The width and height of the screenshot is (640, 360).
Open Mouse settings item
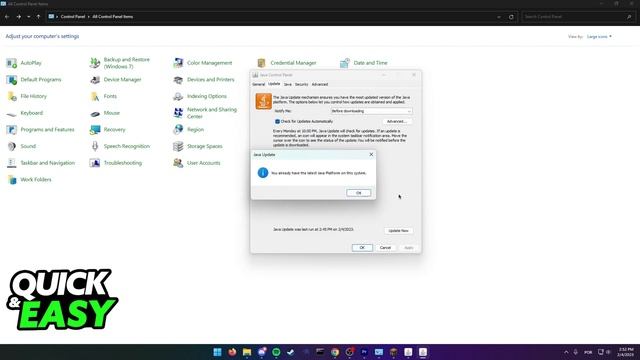click(105, 113)
